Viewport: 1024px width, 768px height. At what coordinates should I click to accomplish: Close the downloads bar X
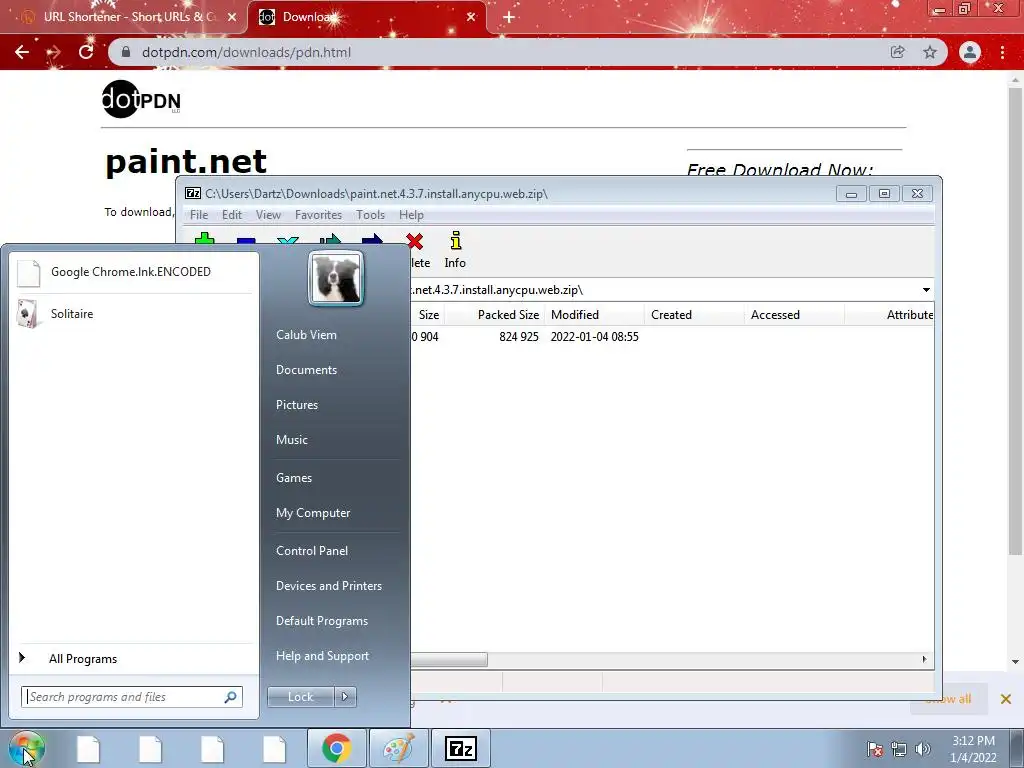(1006, 699)
